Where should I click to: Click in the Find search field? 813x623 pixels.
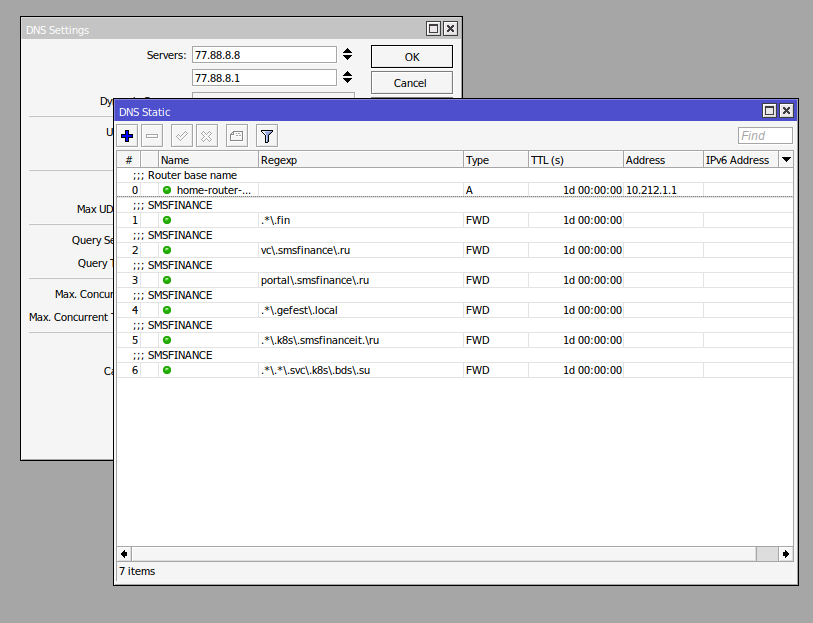765,136
